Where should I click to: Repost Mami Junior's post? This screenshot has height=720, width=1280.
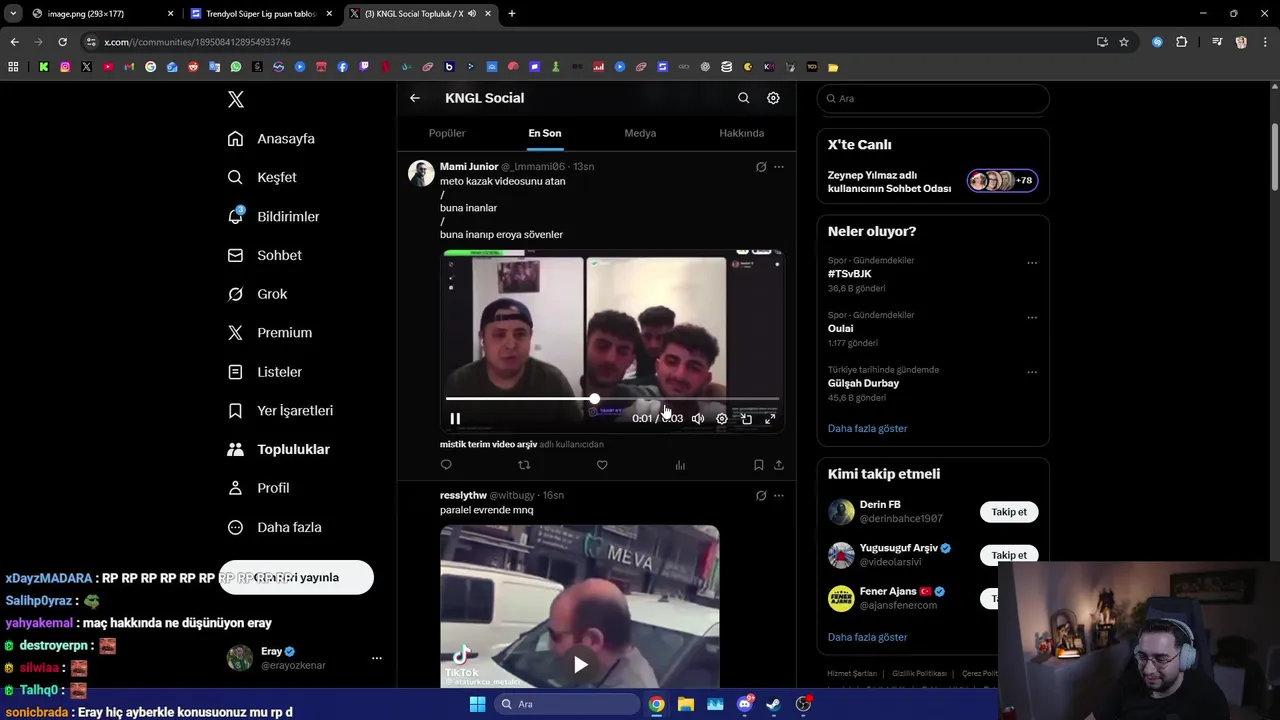pyautogui.click(x=524, y=465)
